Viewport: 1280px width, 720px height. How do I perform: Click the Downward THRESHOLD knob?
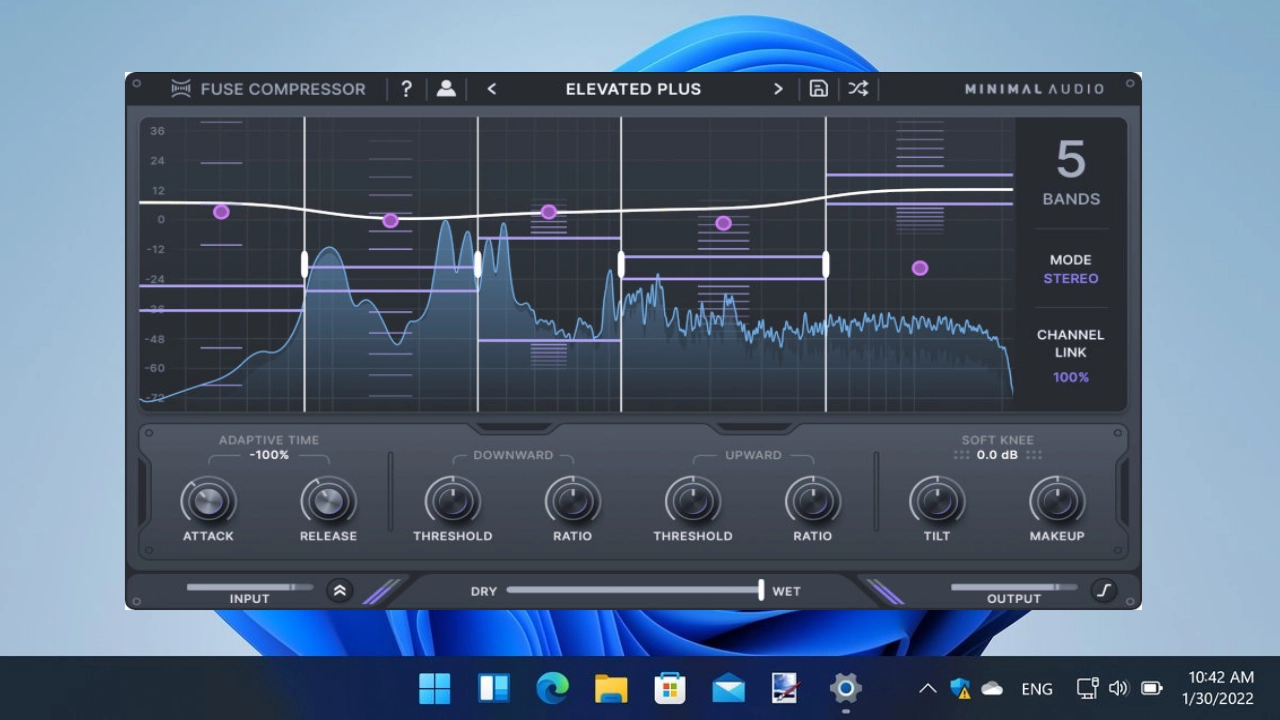[x=453, y=501]
